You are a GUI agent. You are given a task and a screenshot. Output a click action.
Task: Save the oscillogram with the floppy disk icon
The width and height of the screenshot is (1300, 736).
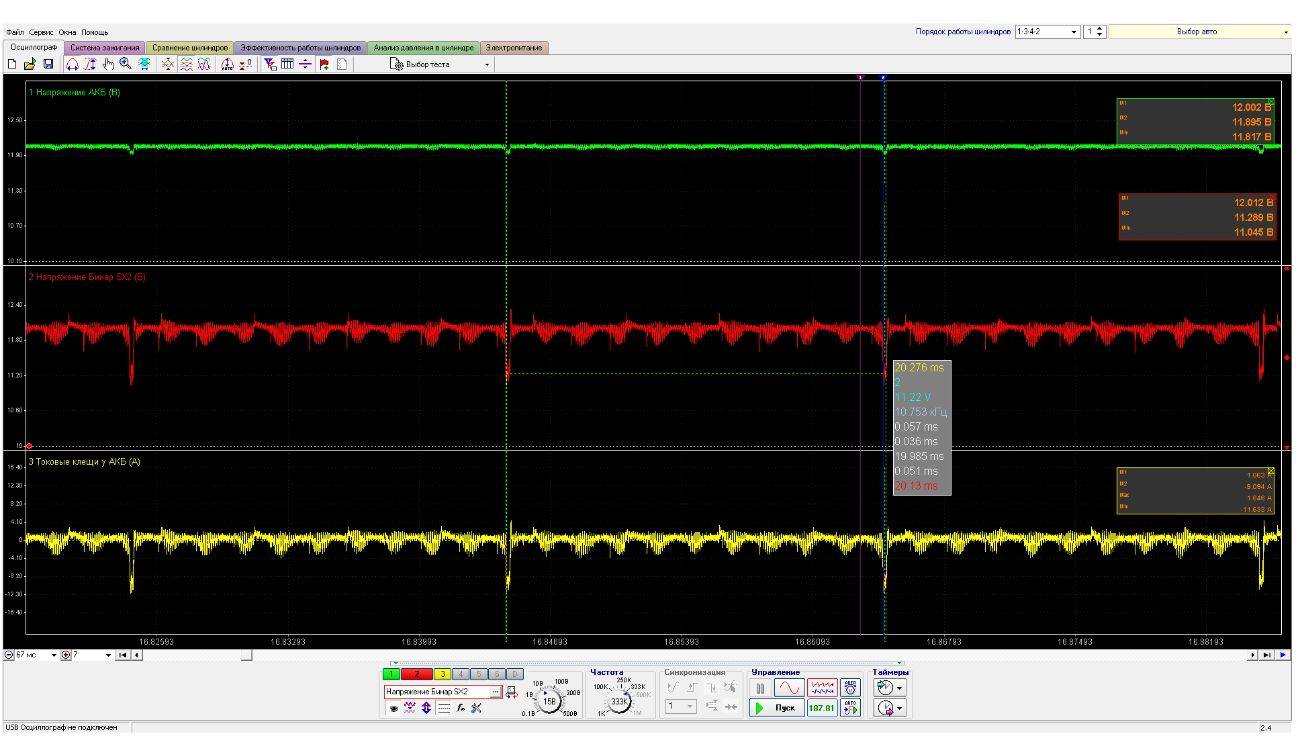click(x=47, y=64)
